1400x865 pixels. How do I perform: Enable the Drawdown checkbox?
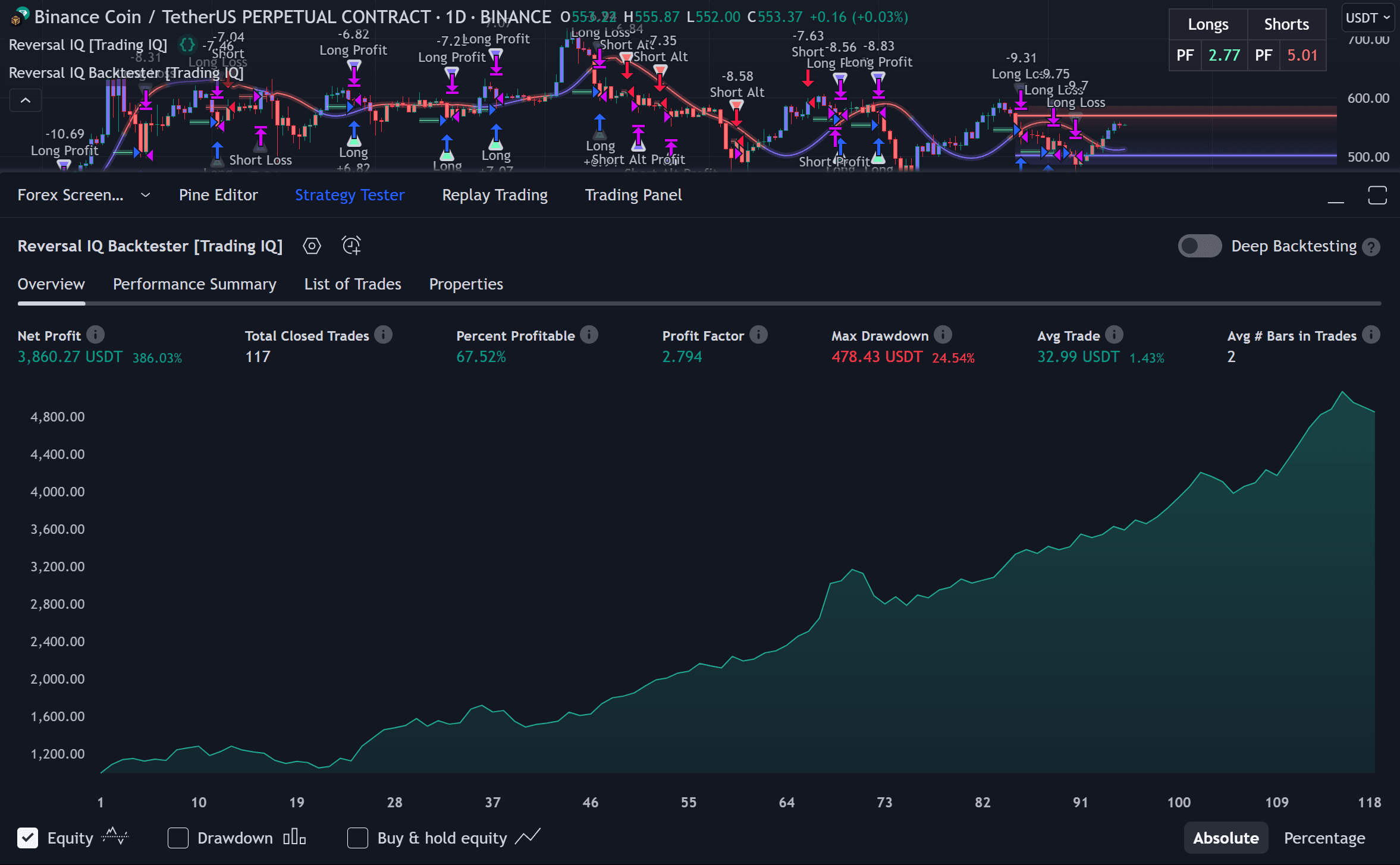[x=178, y=838]
